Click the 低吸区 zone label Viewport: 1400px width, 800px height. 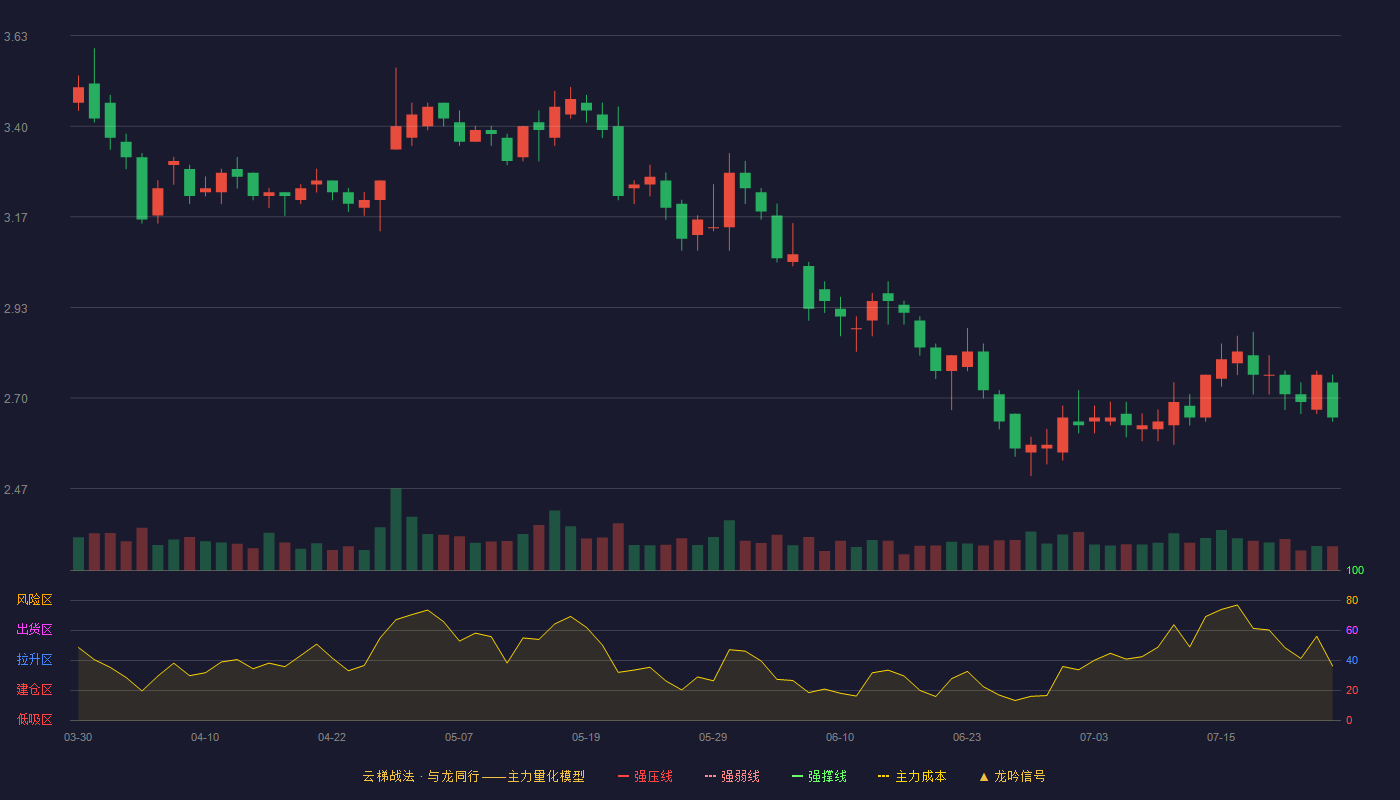(x=34, y=719)
